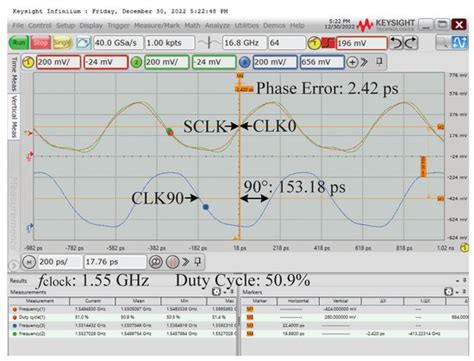Click the Measurements panel gear icon
Image resolution: width=474 pixels, height=361 pixels.
pyautogui.click(x=216, y=292)
